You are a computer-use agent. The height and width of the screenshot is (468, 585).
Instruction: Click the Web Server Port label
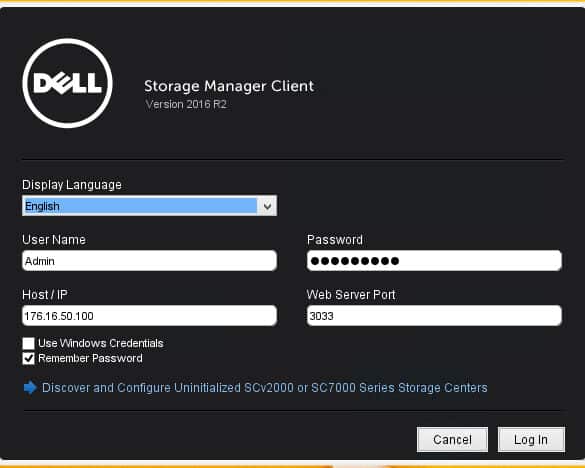pyautogui.click(x=351, y=295)
